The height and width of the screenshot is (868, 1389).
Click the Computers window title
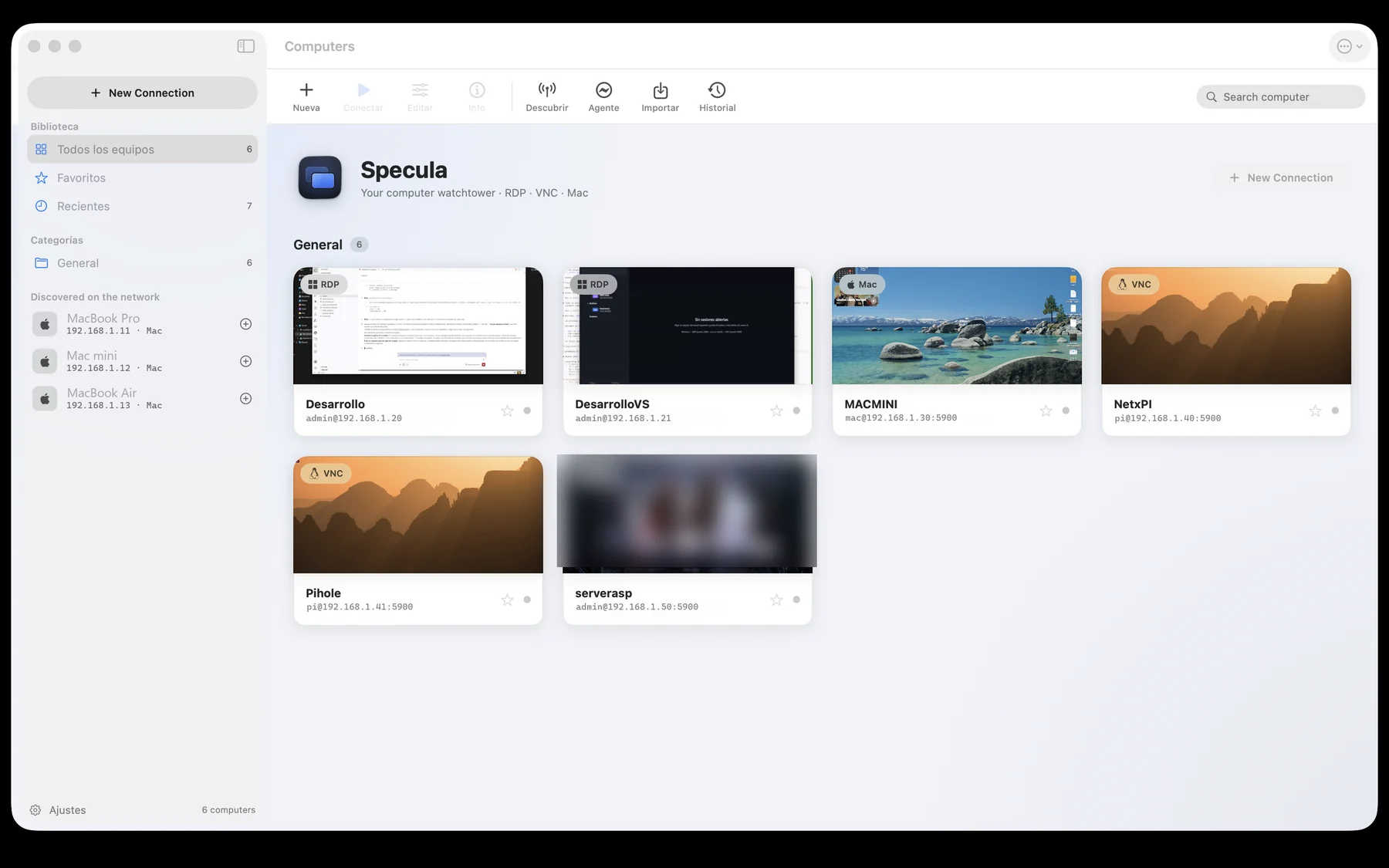[319, 46]
